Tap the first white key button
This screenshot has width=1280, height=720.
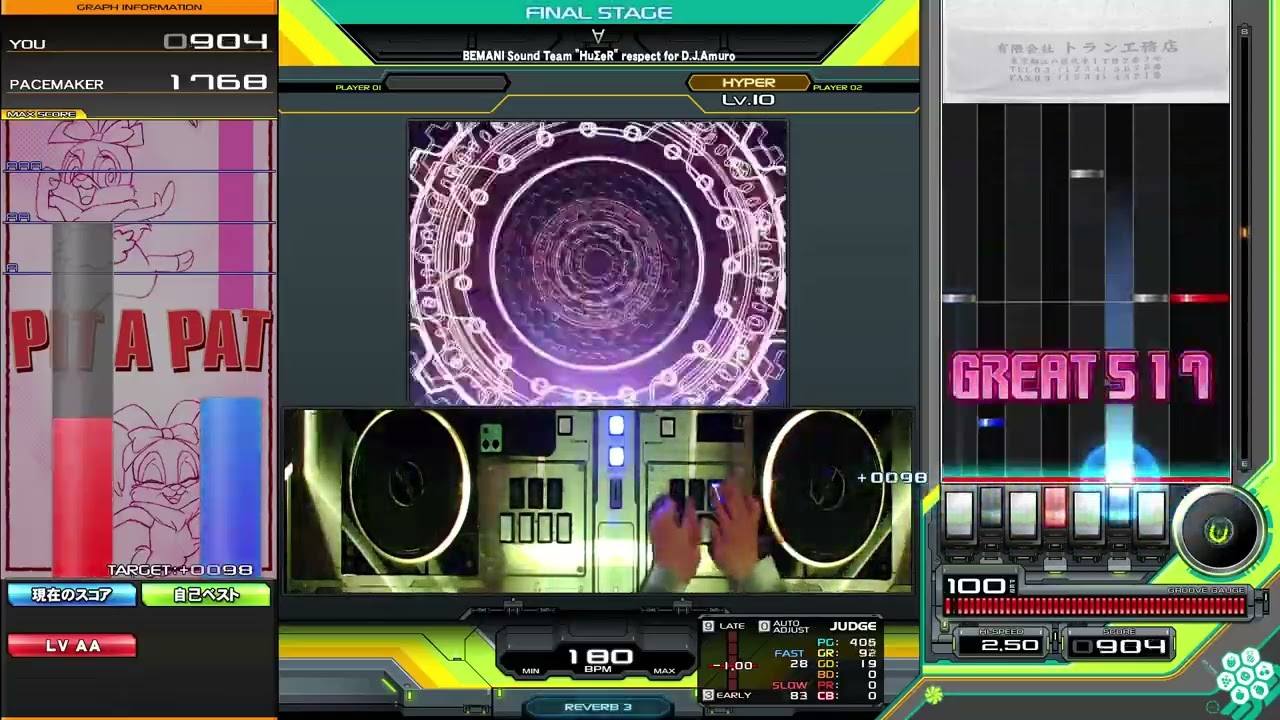(959, 512)
